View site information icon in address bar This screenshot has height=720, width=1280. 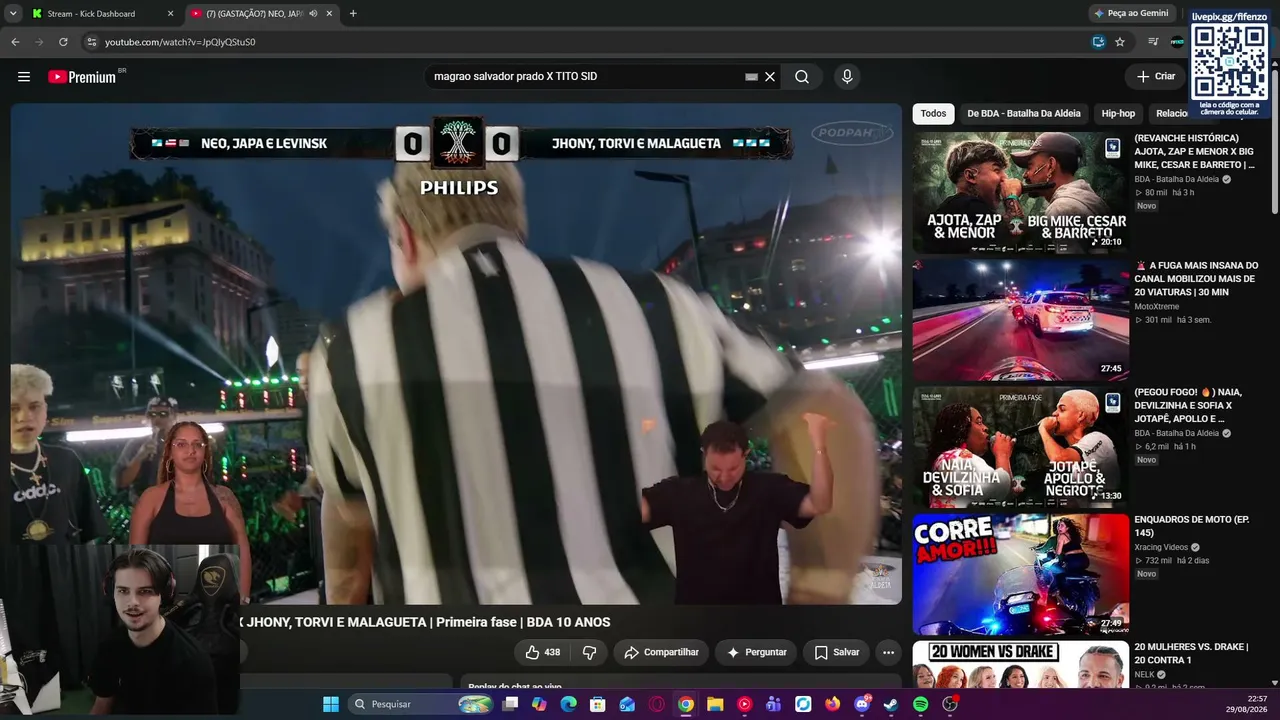[x=92, y=42]
